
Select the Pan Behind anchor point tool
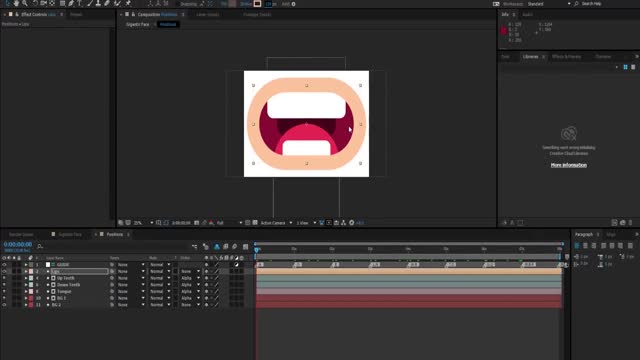click(52, 3)
